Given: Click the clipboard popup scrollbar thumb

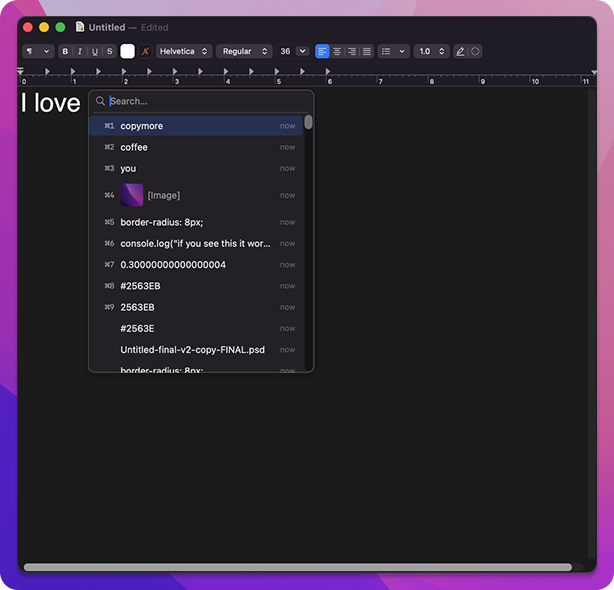Looking at the screenshot, I should point(309,122).
